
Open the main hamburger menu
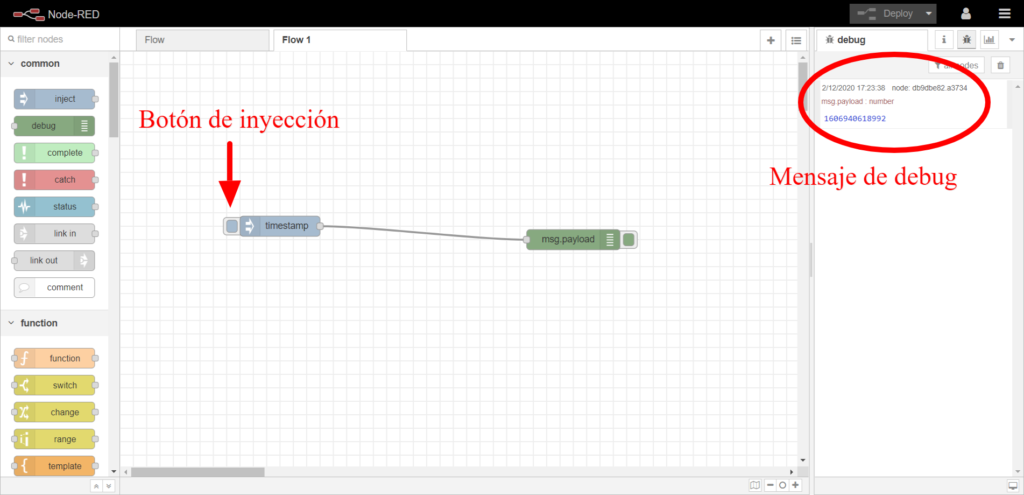click(1004, 14)
